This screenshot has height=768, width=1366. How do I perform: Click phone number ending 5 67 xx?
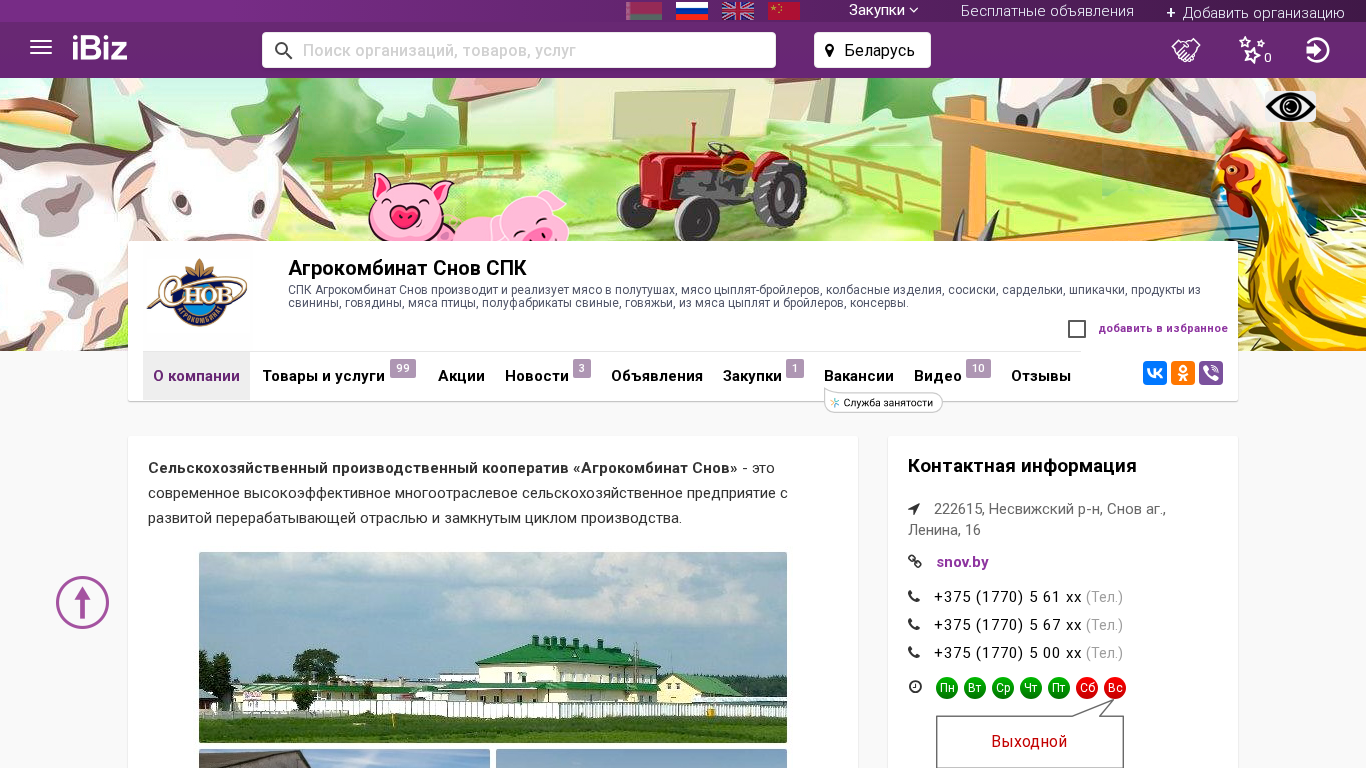pyautogui.click(x=1008, y=625)
